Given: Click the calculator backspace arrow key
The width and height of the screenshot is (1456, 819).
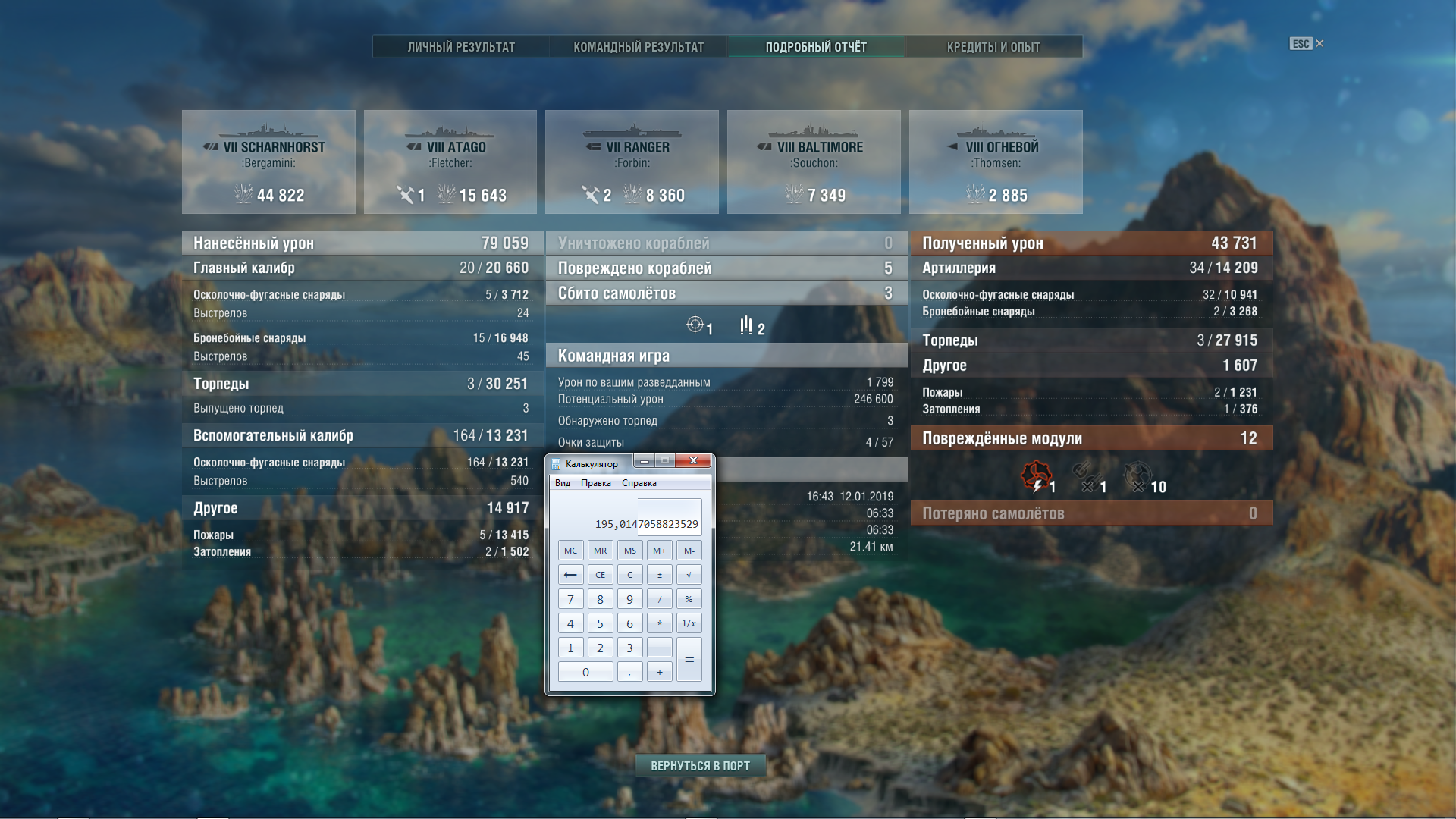Looking at the screenshot, I should click(570, 575).
